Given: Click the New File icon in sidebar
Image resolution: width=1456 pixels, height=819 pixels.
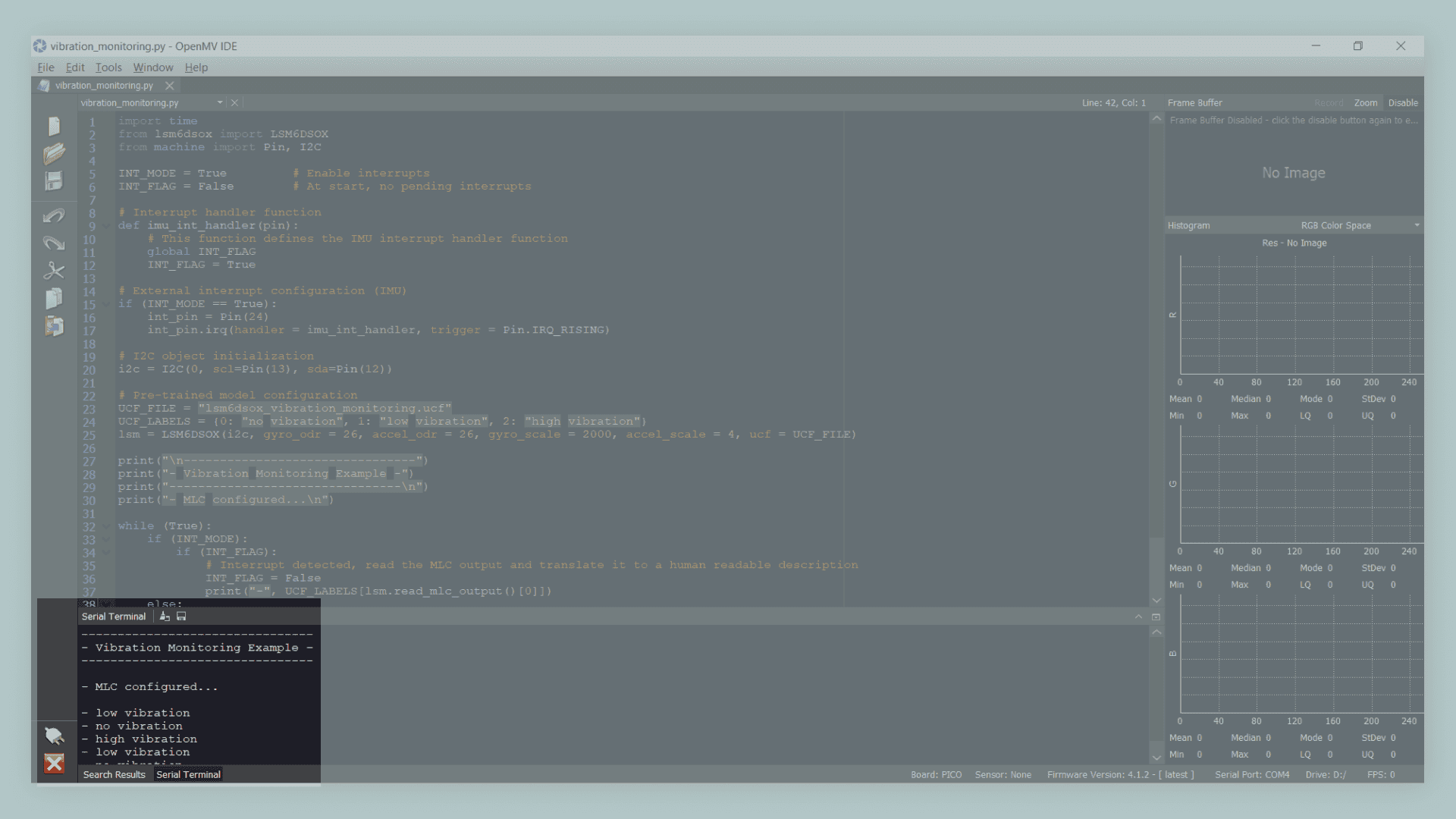Looking at the screenshot, I should [54, 126].
